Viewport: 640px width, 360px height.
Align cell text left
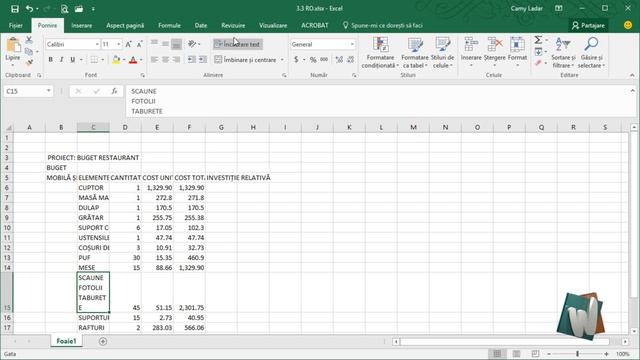click(154, 60)
